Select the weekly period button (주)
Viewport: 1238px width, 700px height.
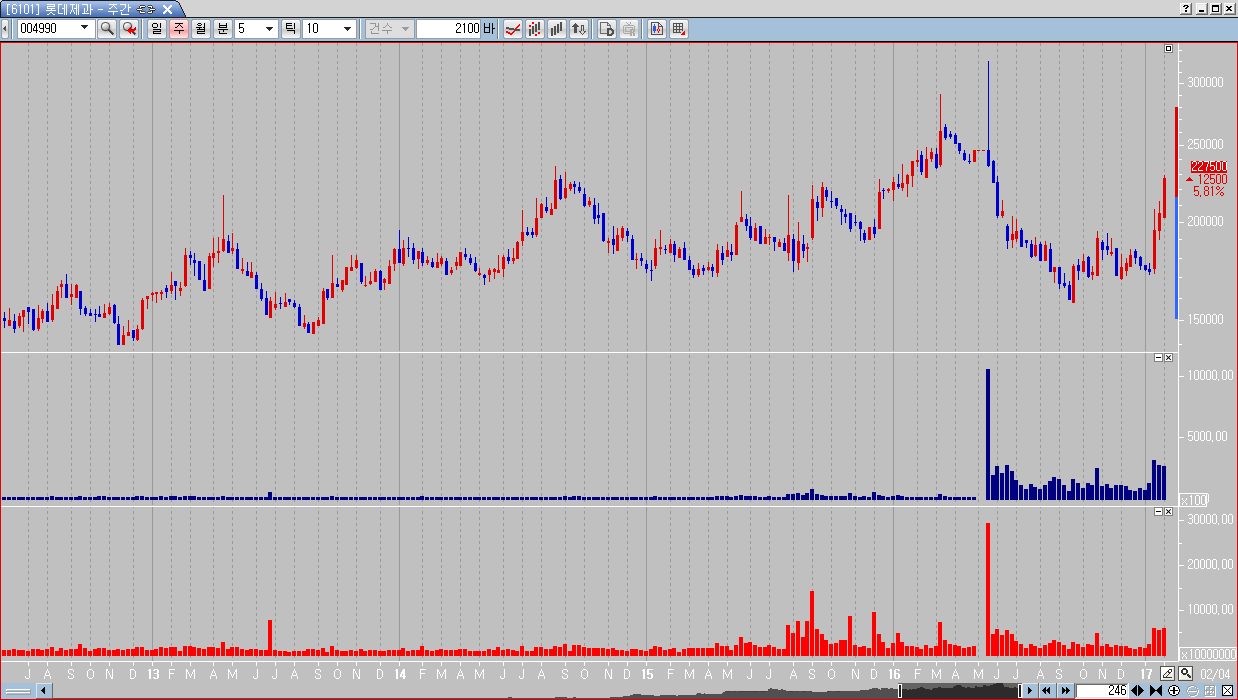pos(178,29)
